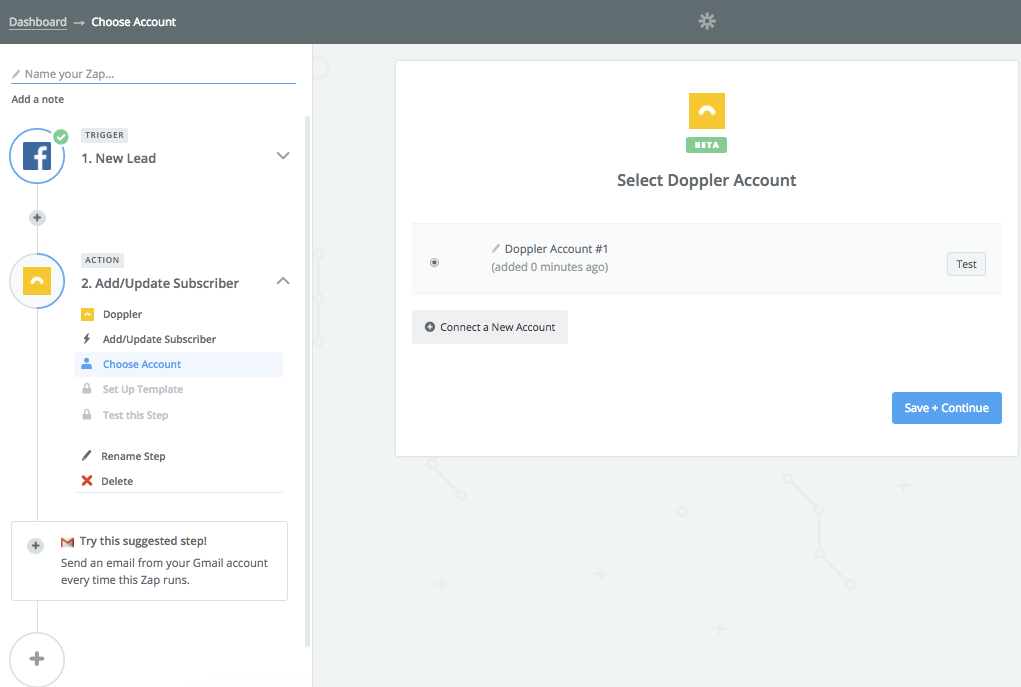Click Connect a New Account button
1021x687 pixels.
pyautogui.click(x=490, y=327)
